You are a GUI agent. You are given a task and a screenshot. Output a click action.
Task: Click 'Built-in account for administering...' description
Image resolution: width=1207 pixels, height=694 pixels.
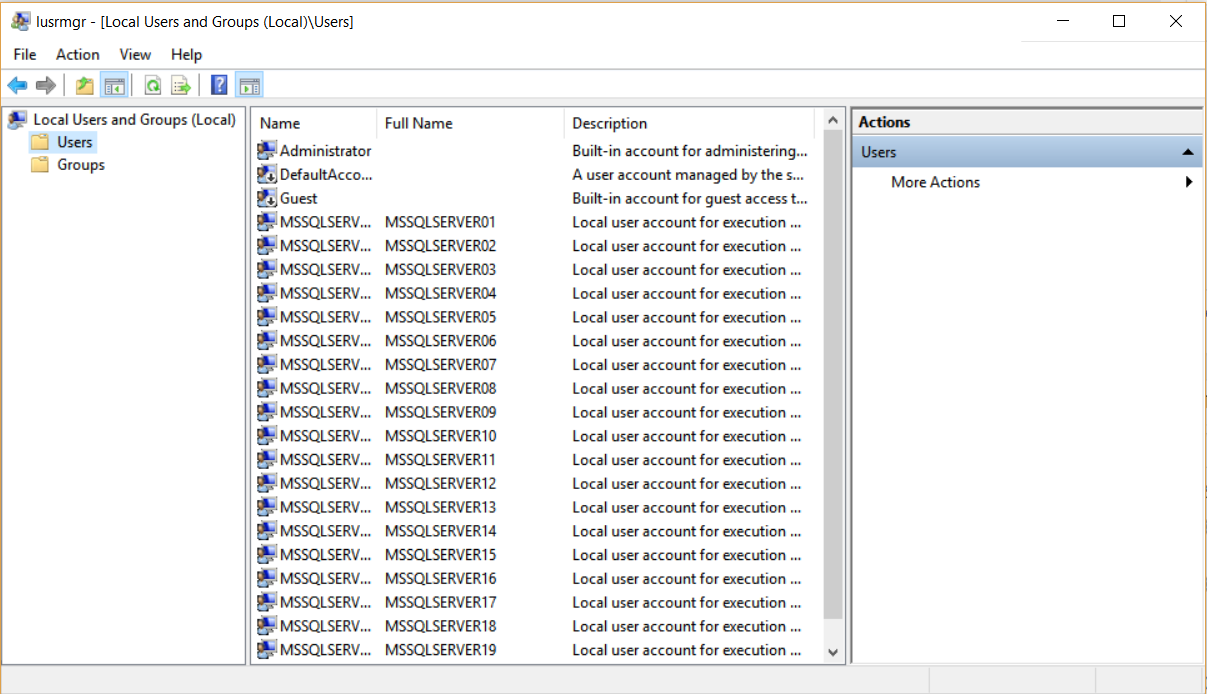click(690, 151)
